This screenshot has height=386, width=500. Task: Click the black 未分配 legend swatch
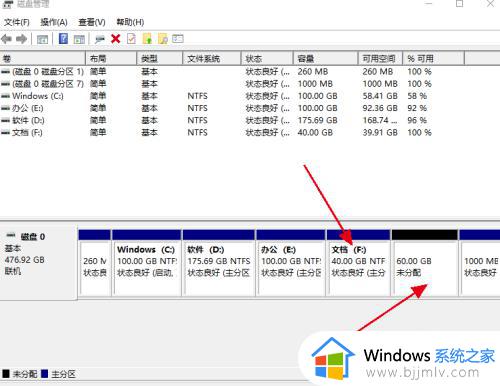point(6,374)
